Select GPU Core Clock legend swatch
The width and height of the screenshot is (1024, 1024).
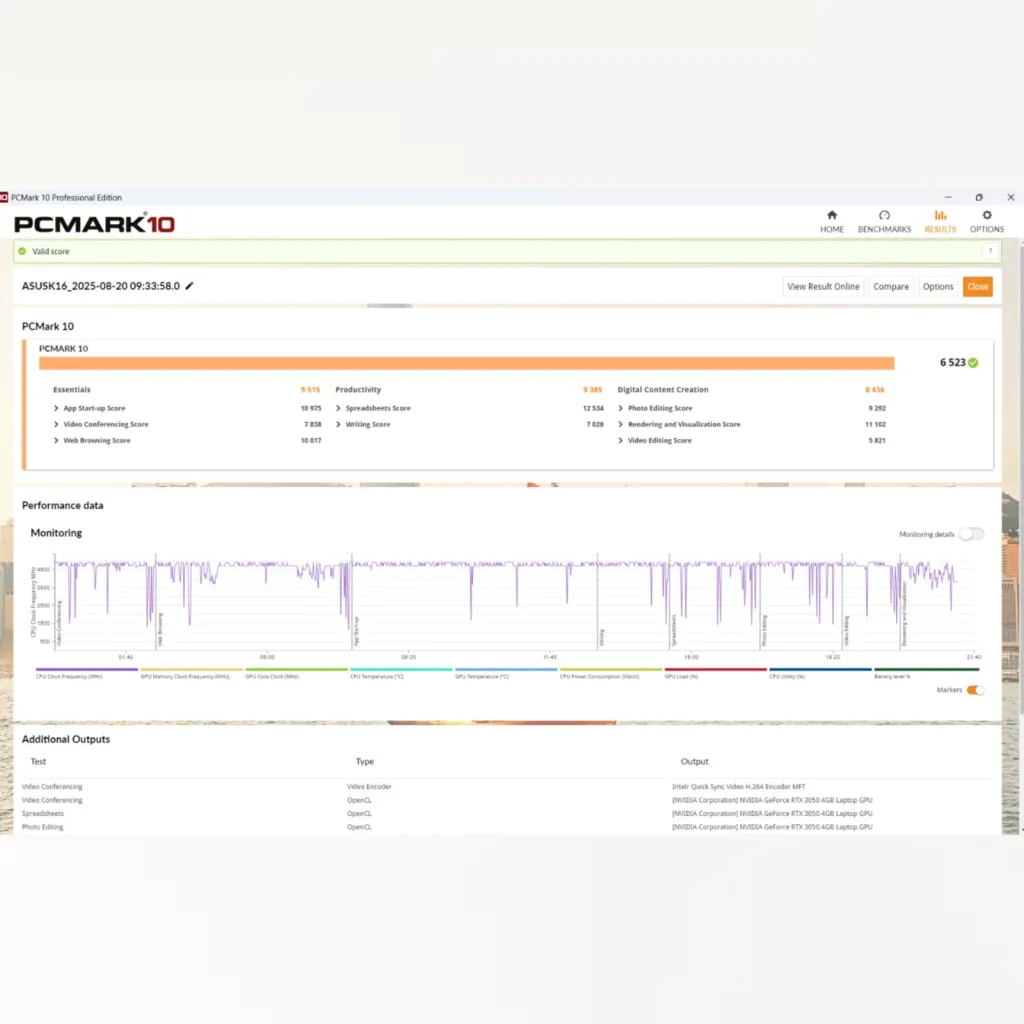pos(296,669)
